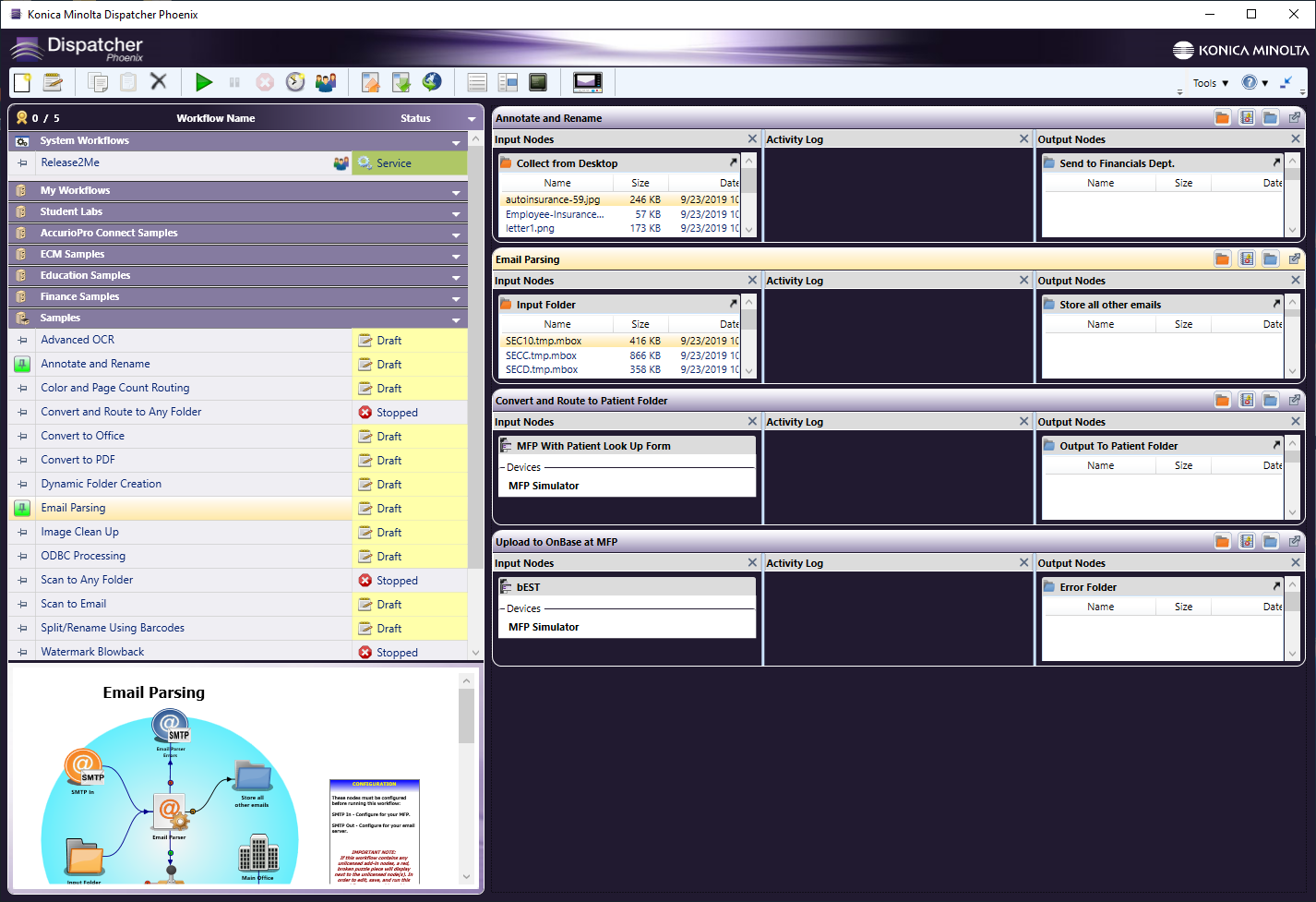The image size is (1316, 902).
Task: Collapse the System Workflows group
Action: [456, 142]
